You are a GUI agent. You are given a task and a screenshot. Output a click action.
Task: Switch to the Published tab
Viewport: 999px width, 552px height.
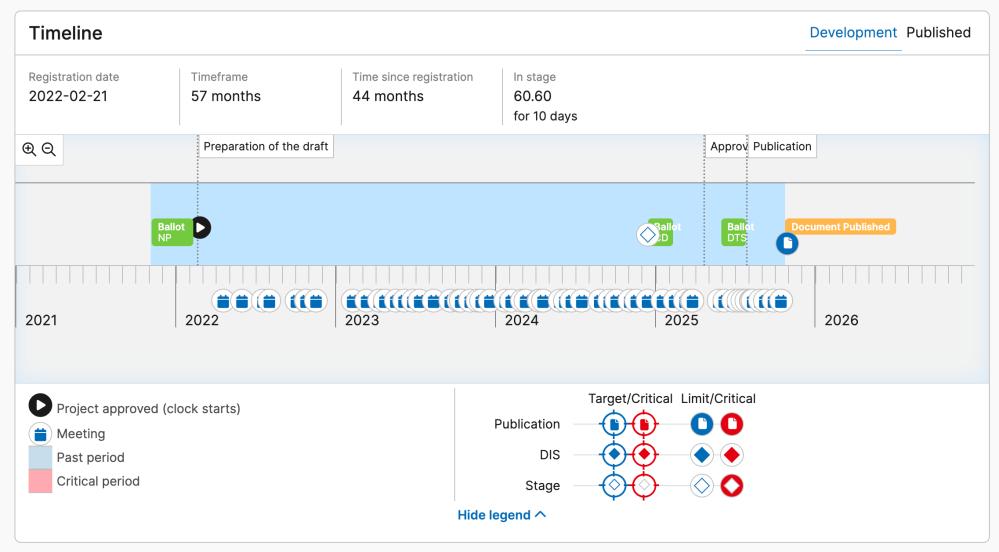click(x=938, y=33)
